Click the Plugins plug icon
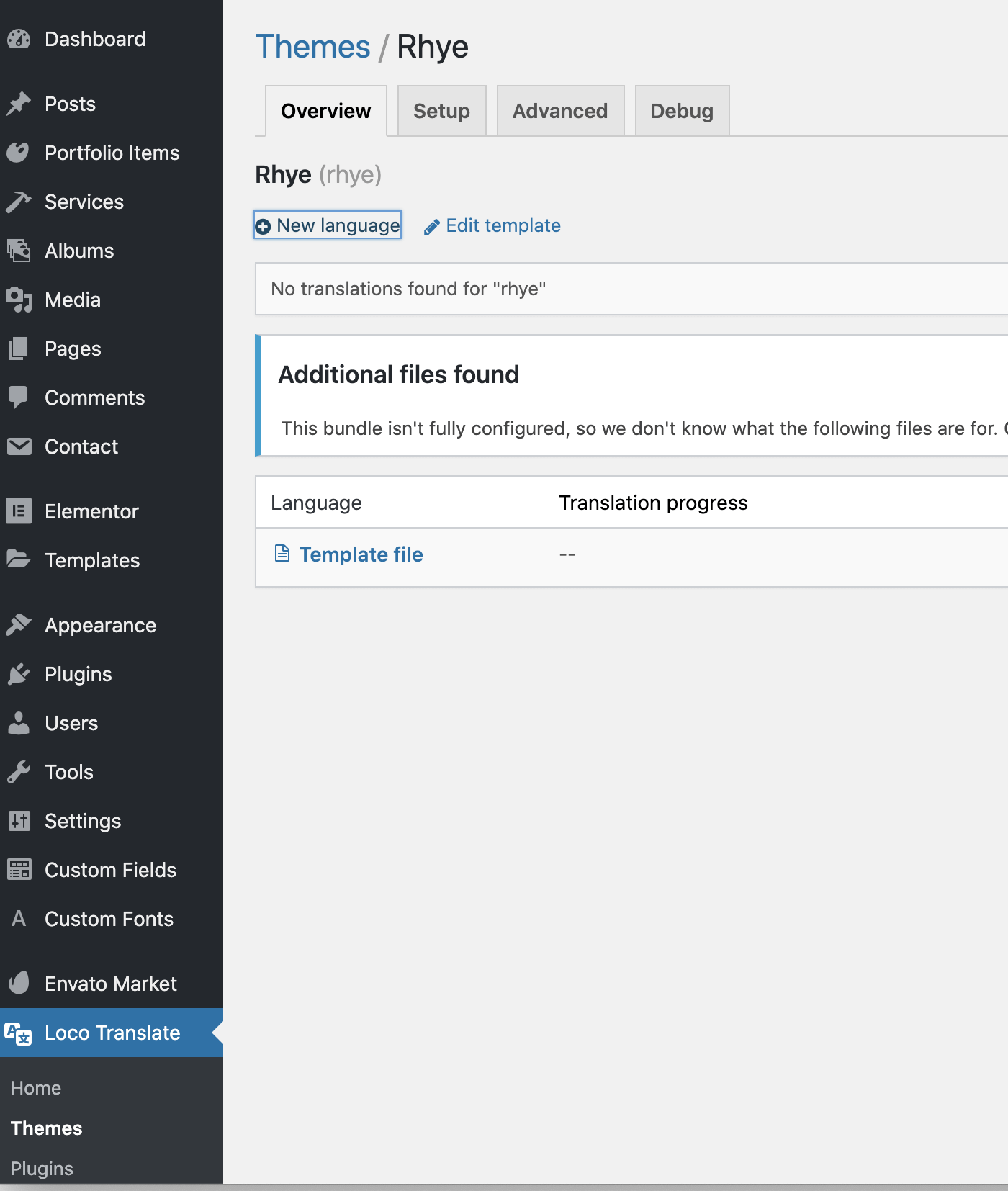 coord(19,674)
